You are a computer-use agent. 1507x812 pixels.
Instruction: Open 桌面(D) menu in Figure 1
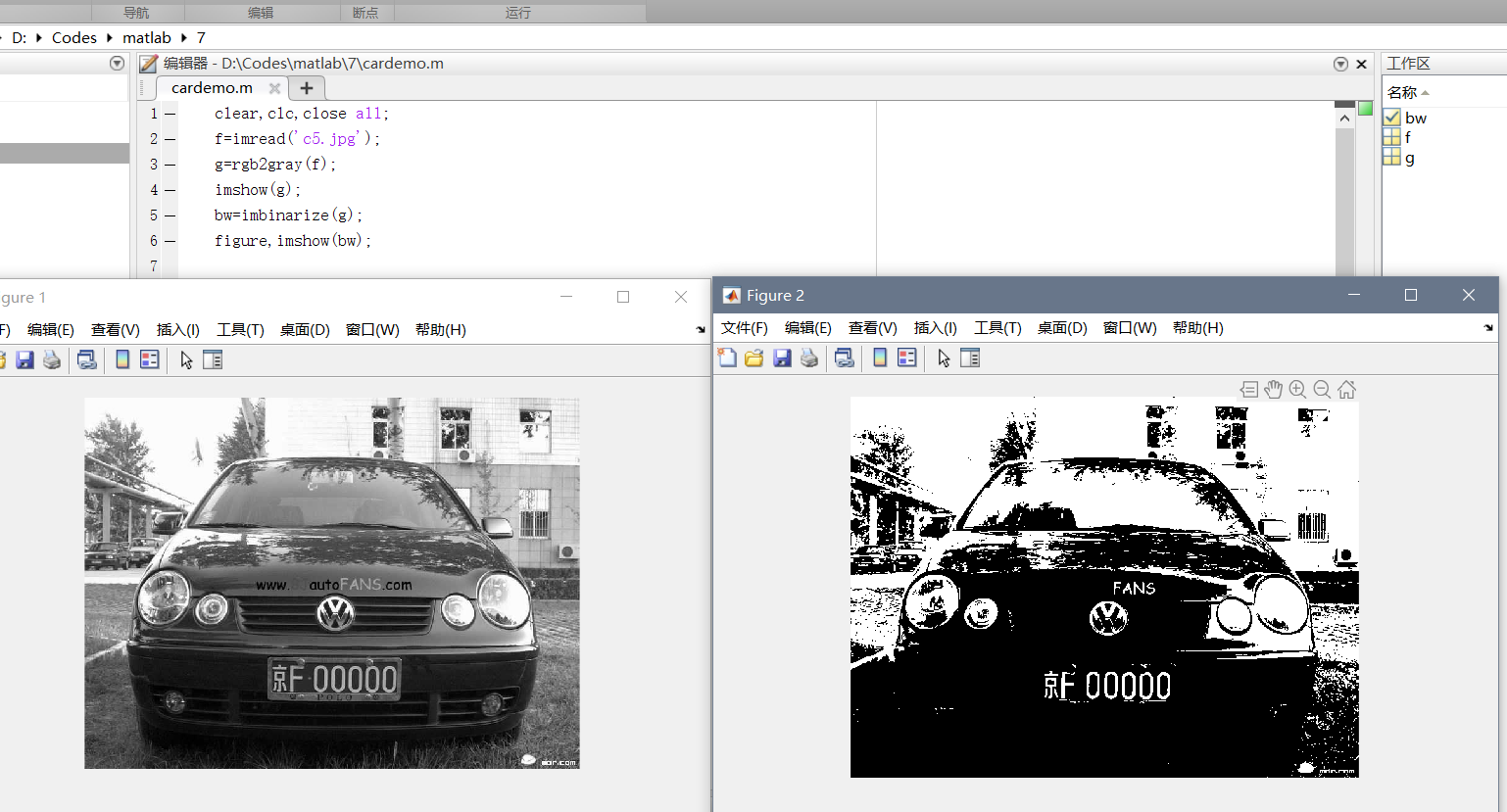coord(305,330)
